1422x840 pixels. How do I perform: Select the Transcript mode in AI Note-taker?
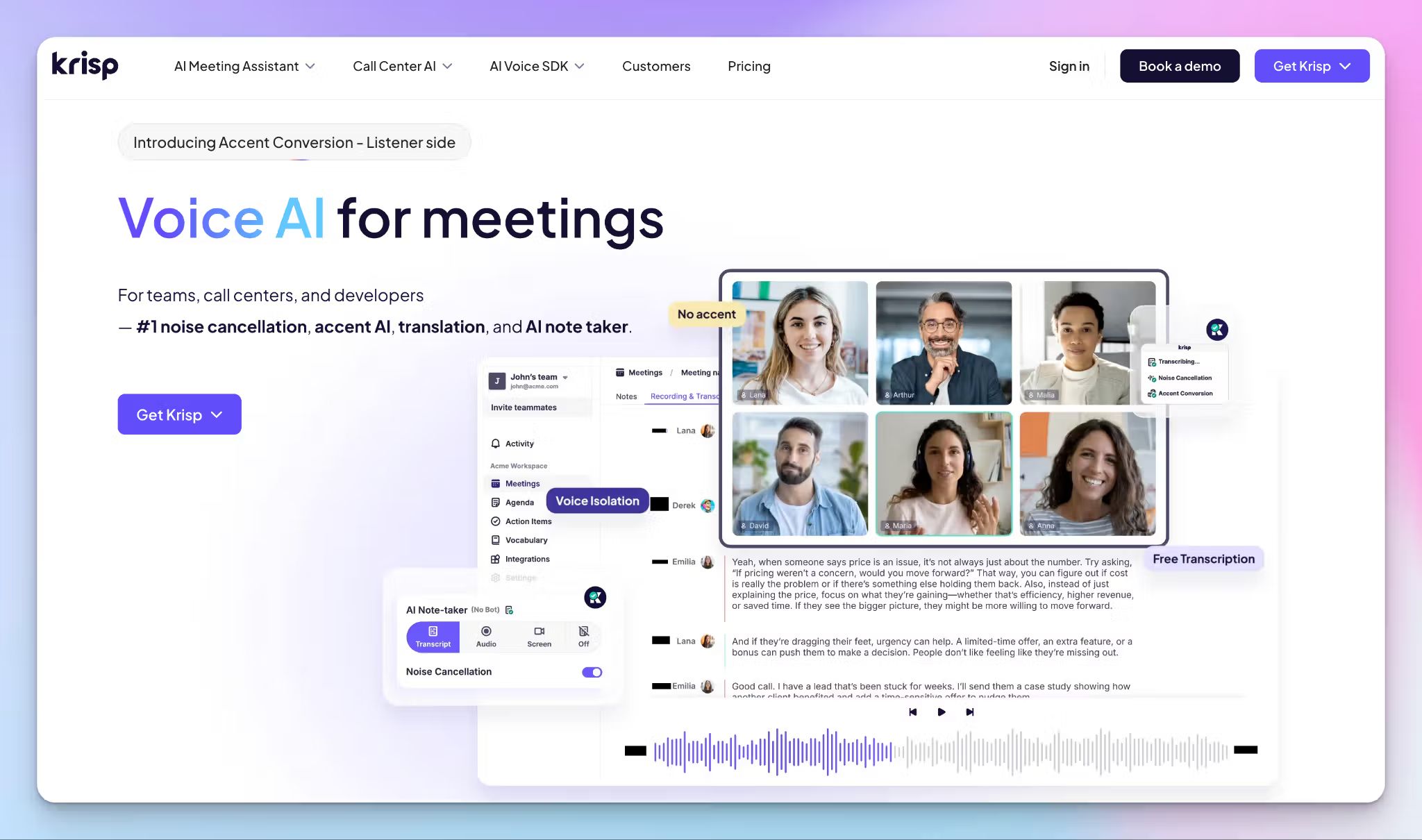point(432,636)
